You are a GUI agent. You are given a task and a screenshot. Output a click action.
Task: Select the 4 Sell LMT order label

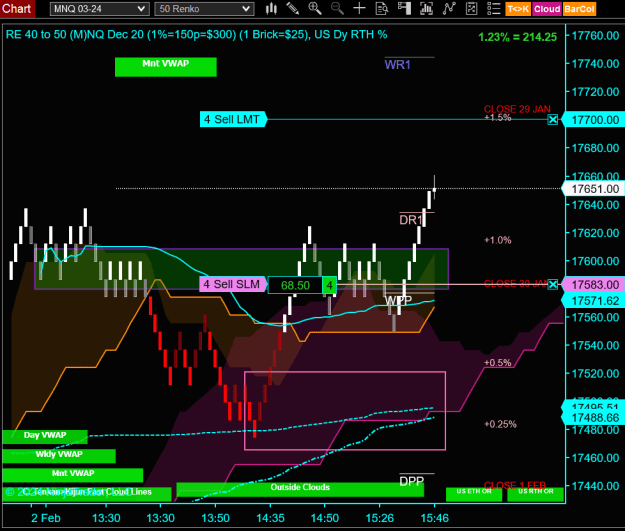[232, 119]
